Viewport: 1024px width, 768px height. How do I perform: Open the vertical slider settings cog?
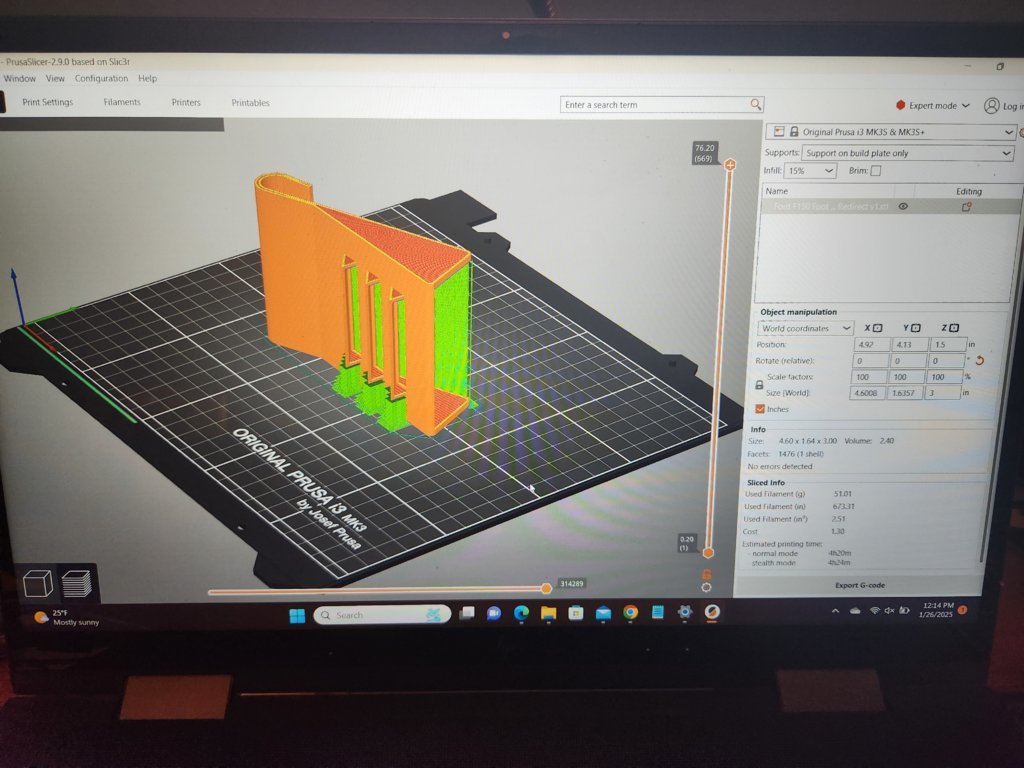[x=706, y=588]
